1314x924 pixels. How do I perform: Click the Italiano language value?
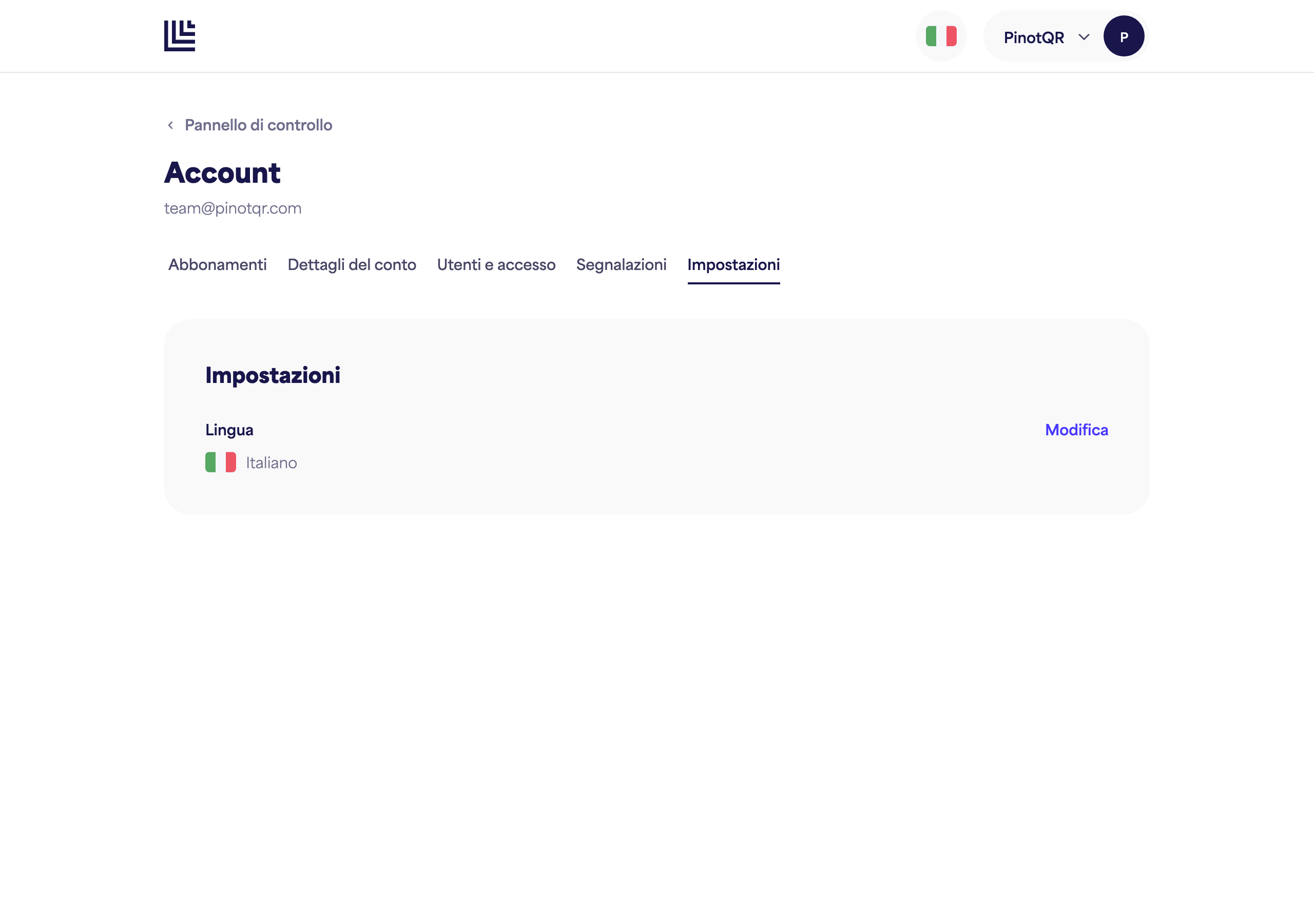[272, 463]
